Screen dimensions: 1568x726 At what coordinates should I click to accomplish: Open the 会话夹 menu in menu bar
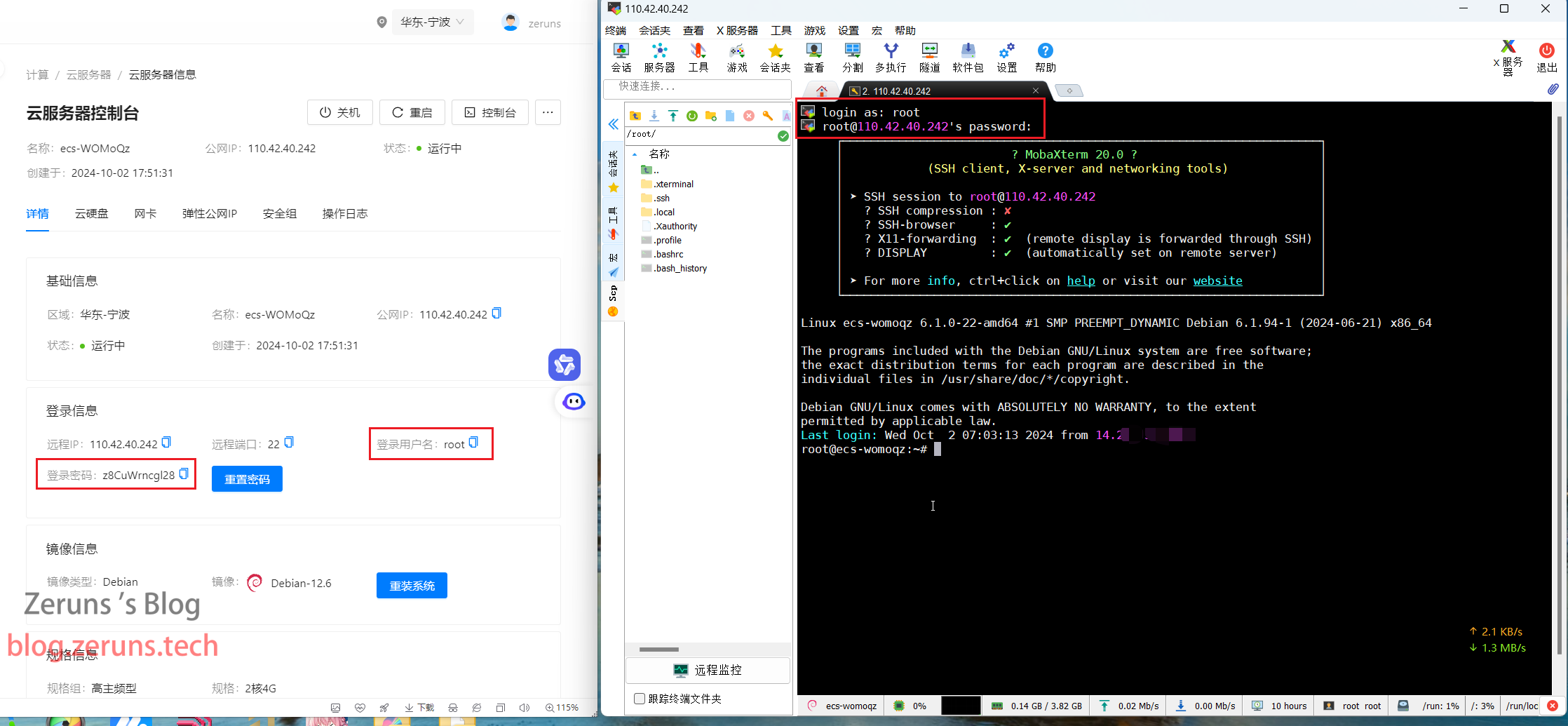click(654, 30)
